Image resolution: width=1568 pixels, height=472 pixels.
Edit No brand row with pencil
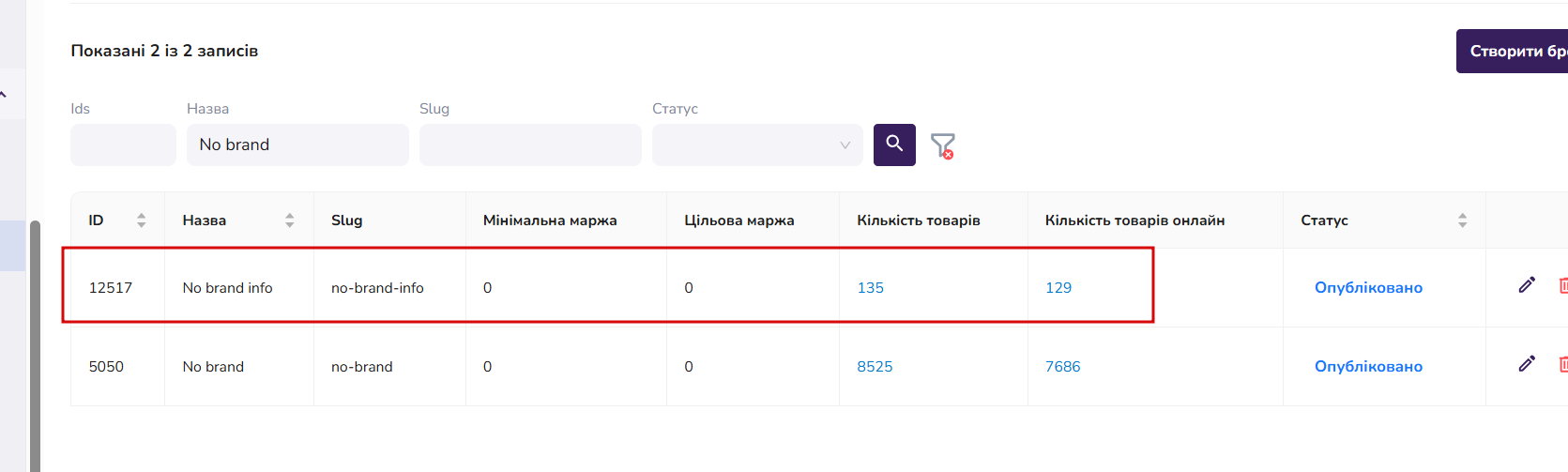(x=1527, y=364)
